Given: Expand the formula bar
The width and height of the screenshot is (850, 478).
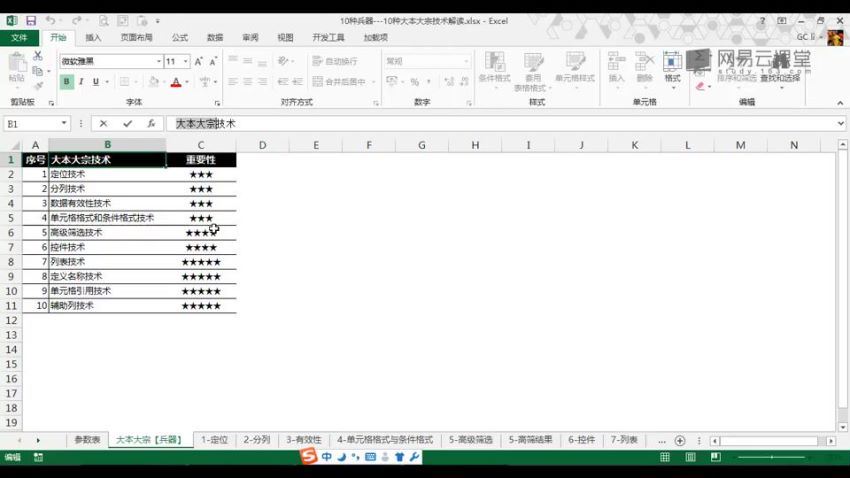Looking at the screenshot, I should coord(840,124).
